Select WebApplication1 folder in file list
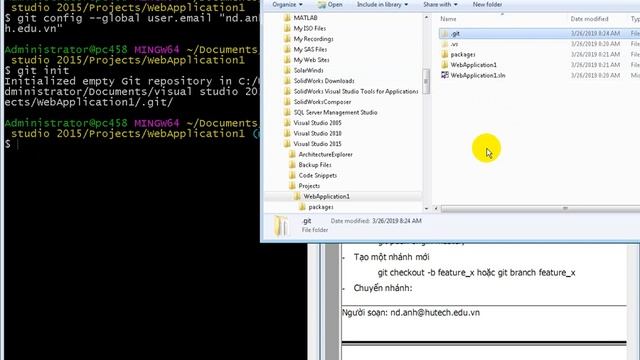Image resolution: width=640 pixels, height=360 pixels. point(473,65)
